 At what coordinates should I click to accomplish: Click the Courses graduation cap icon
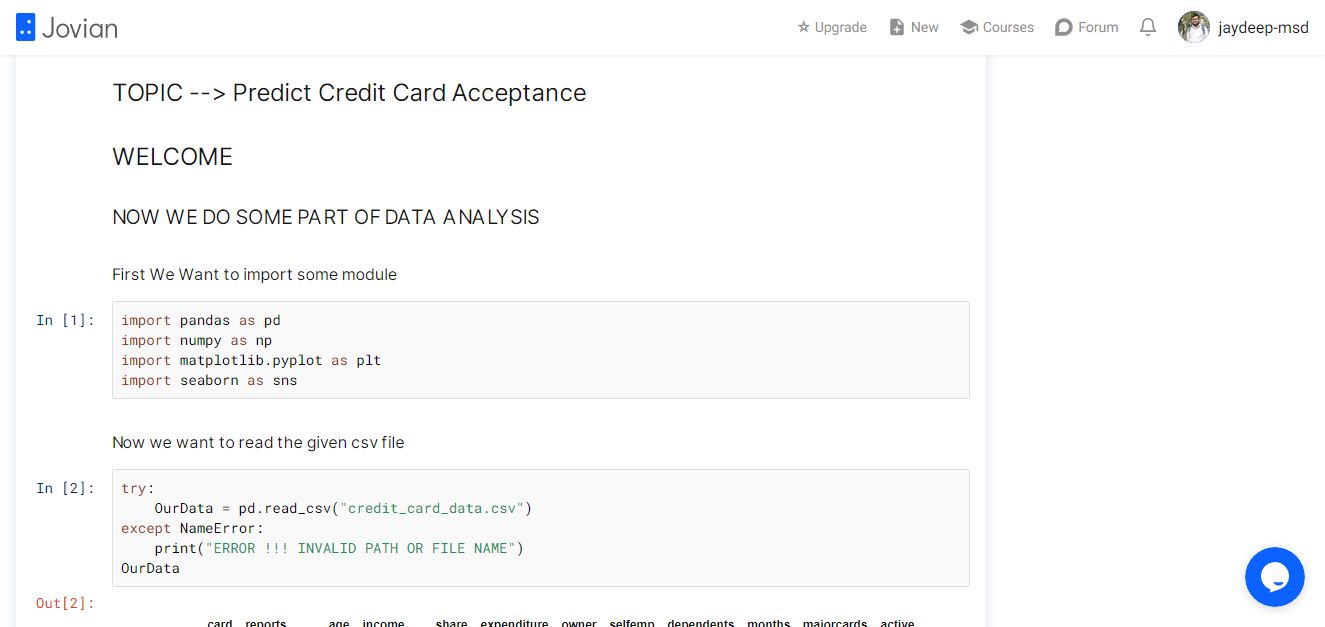click(x=969, y=27)
